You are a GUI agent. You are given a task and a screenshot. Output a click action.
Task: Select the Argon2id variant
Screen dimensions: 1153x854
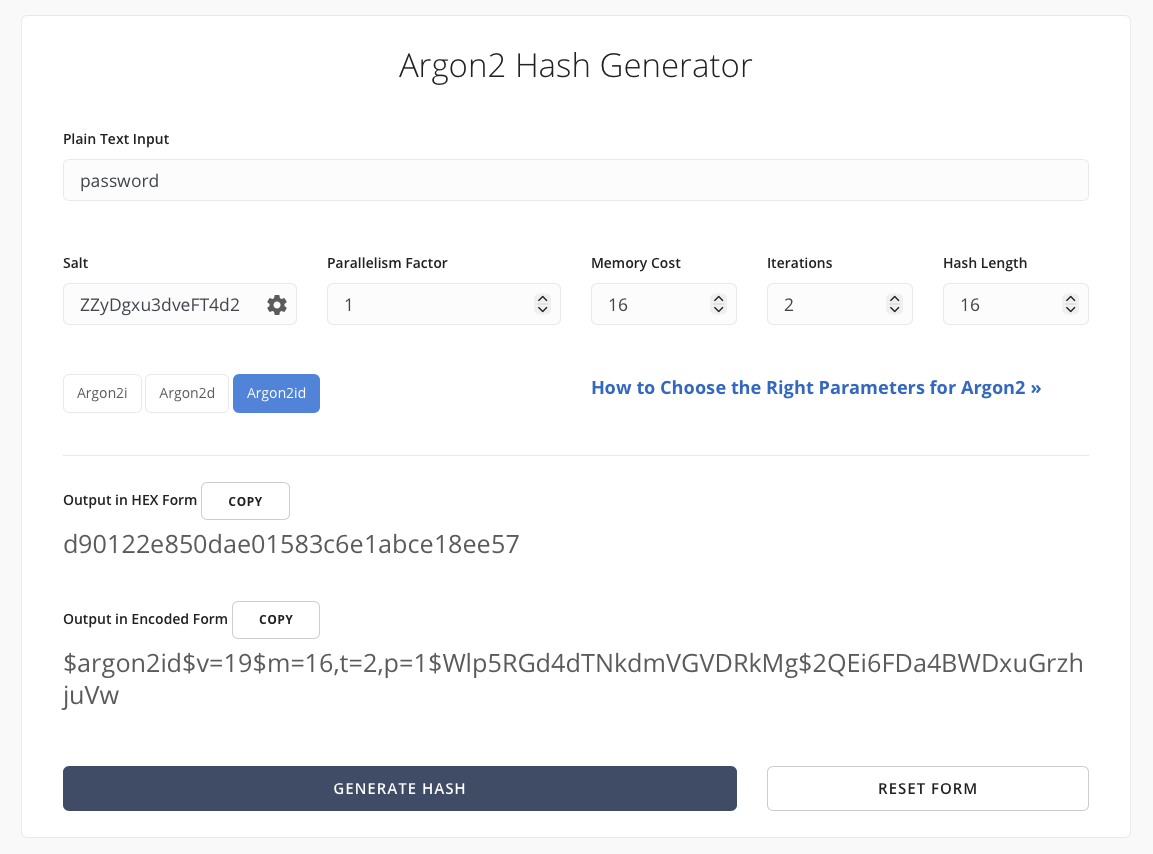point(276,393)
